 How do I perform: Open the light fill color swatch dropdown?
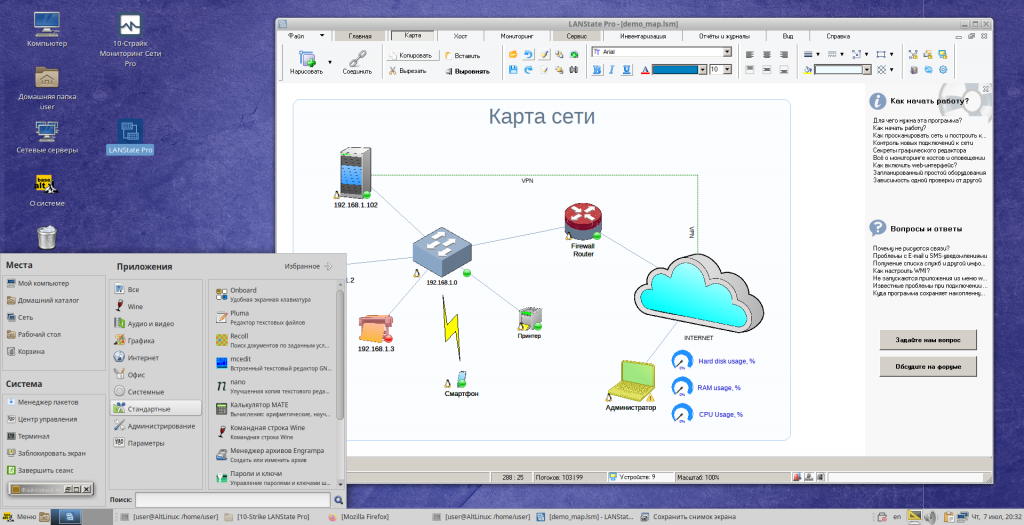[867, 70]
